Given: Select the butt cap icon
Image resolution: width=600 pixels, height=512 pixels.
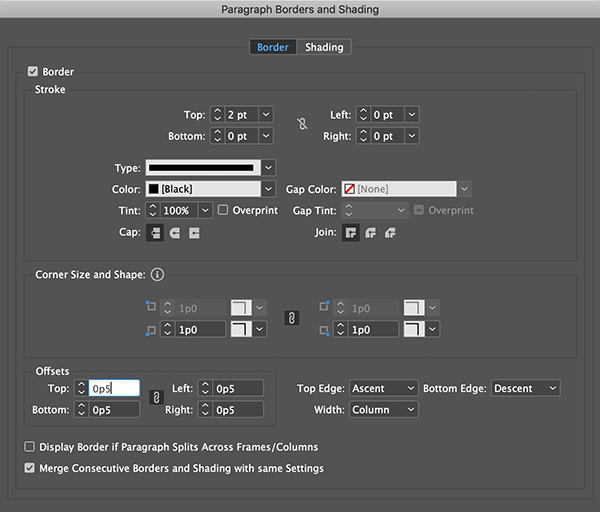Looking at the screenshot, I should pos(156,233).
